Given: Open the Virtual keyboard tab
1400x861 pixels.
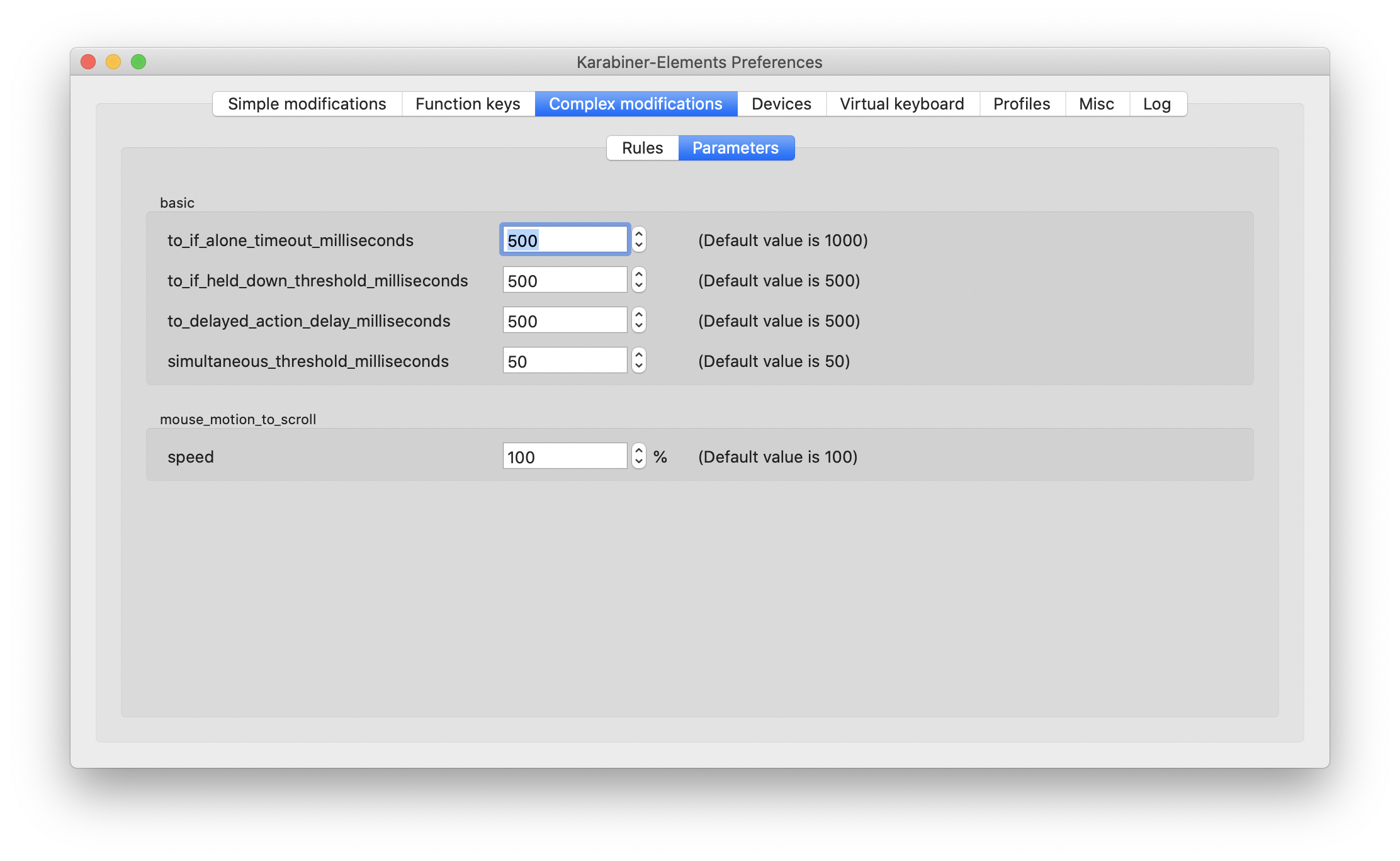Looking at the screenshot, I should pyautogui.click(x=901, y=104).
